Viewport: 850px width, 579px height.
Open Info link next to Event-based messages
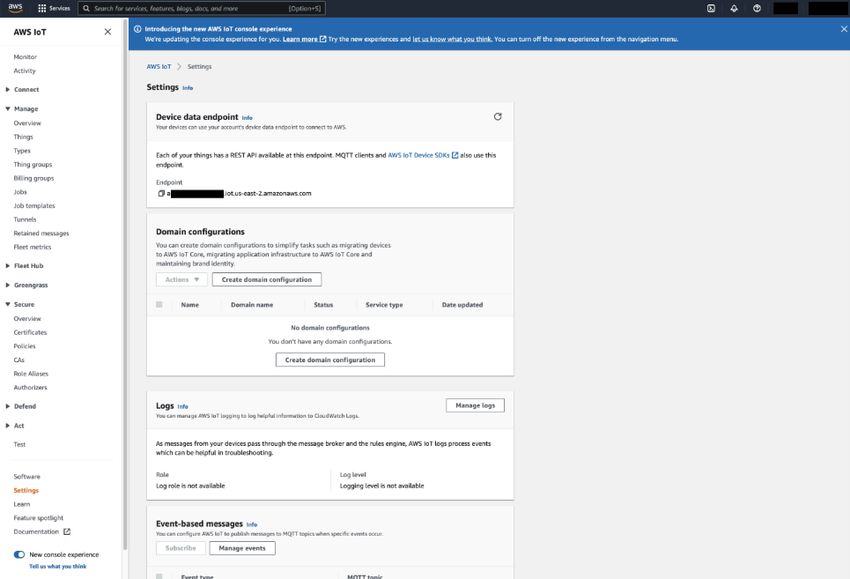[252, 525]
